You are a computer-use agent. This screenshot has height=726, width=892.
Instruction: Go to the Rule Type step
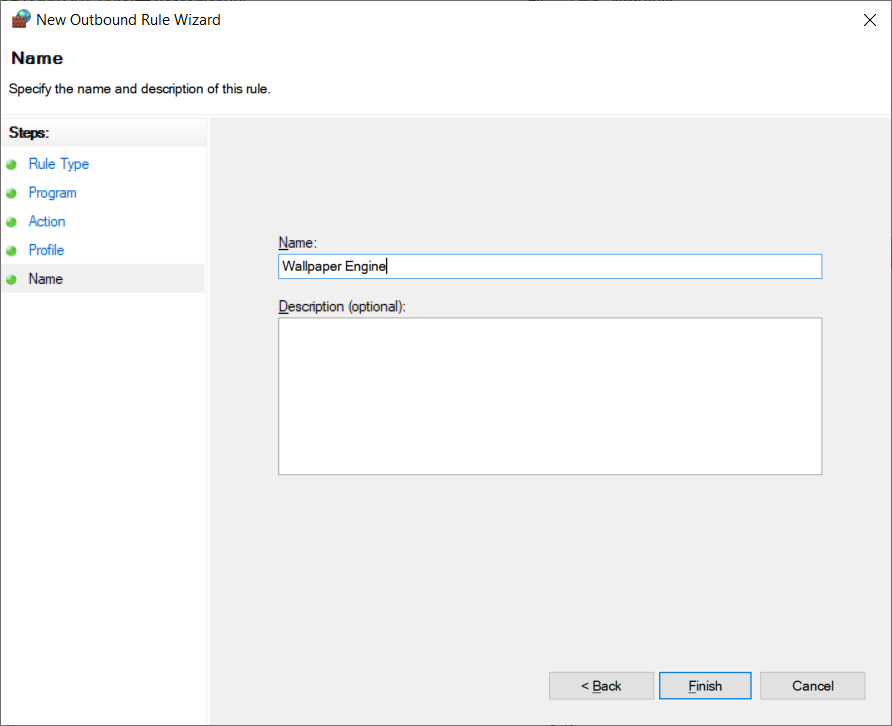[x=58, y=164]
